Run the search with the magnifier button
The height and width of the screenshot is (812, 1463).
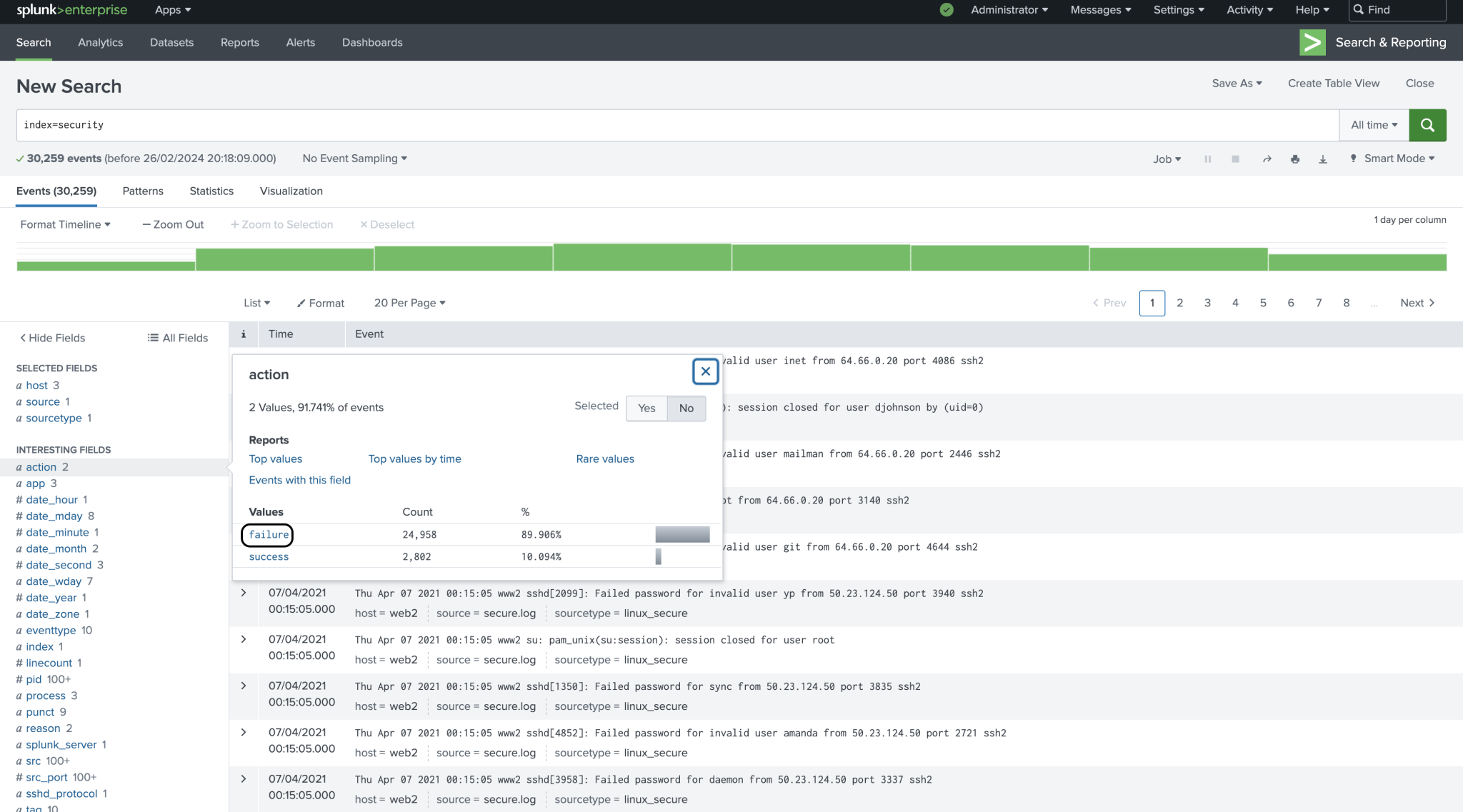[1427, 125]
